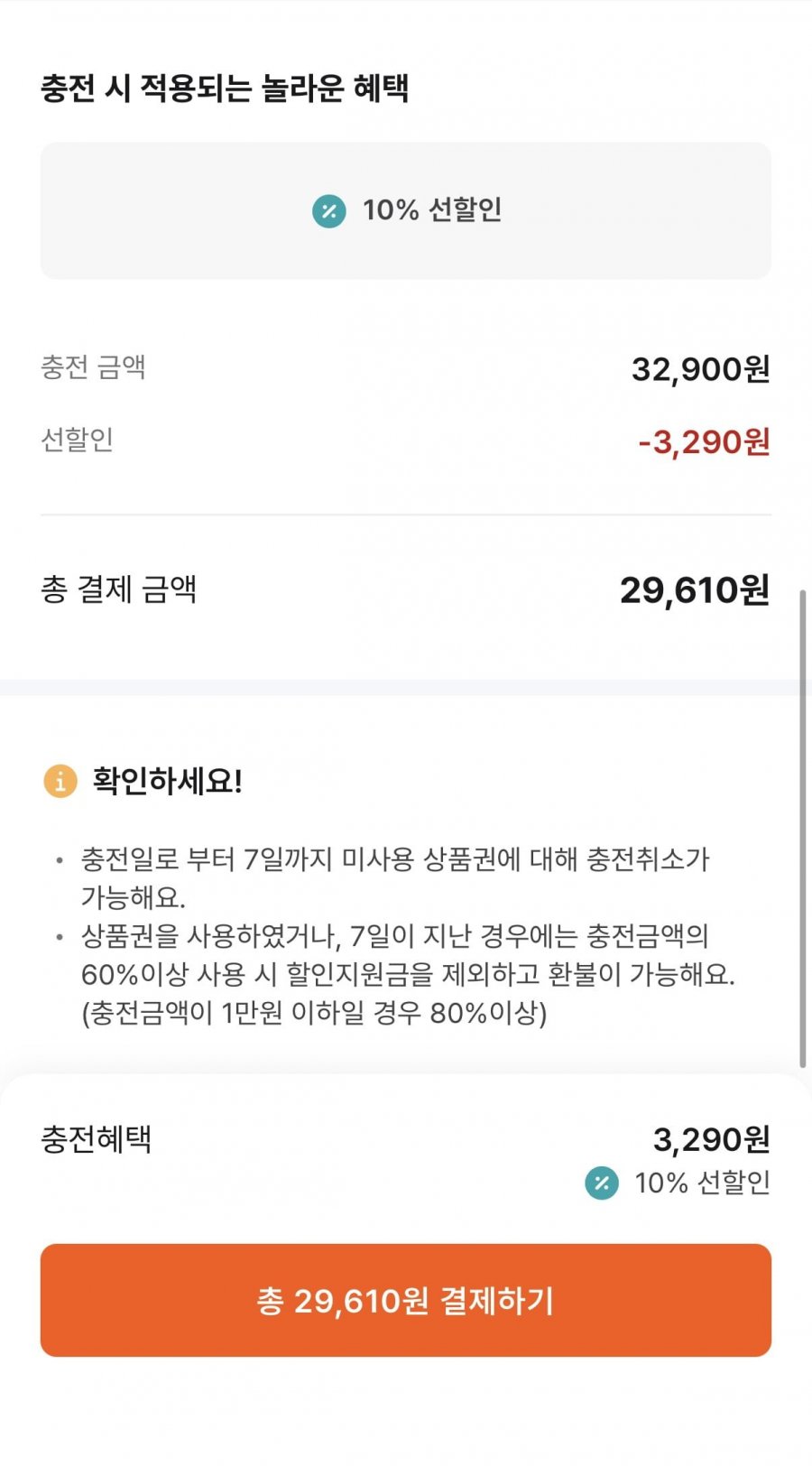Click the 3,290원 benefit amount at the bottom
The height and width of the screenshot is (1466, 812).
pos(711,1140)
